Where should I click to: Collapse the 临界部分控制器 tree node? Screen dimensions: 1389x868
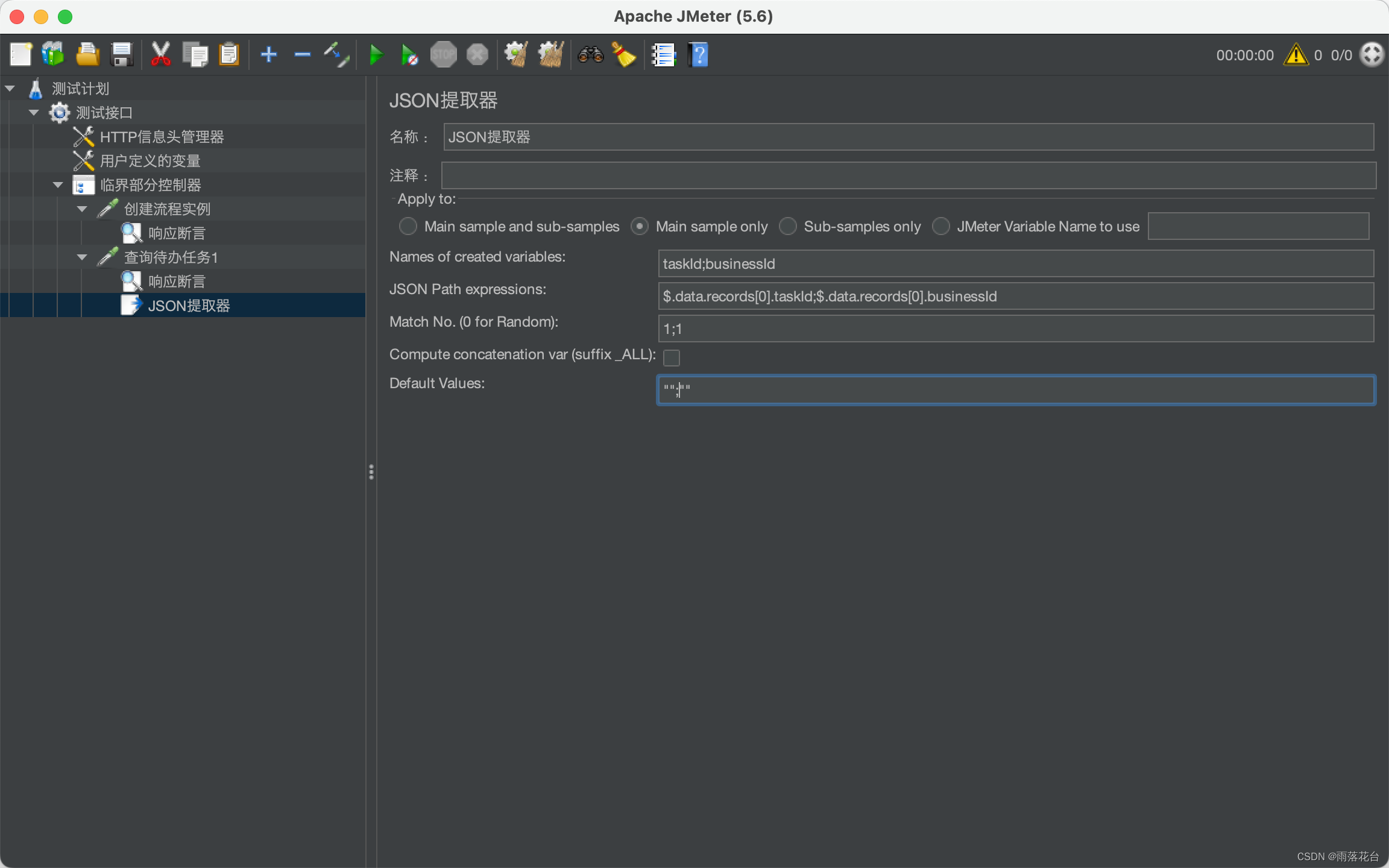pyautogui.click(x=58, y=185)
